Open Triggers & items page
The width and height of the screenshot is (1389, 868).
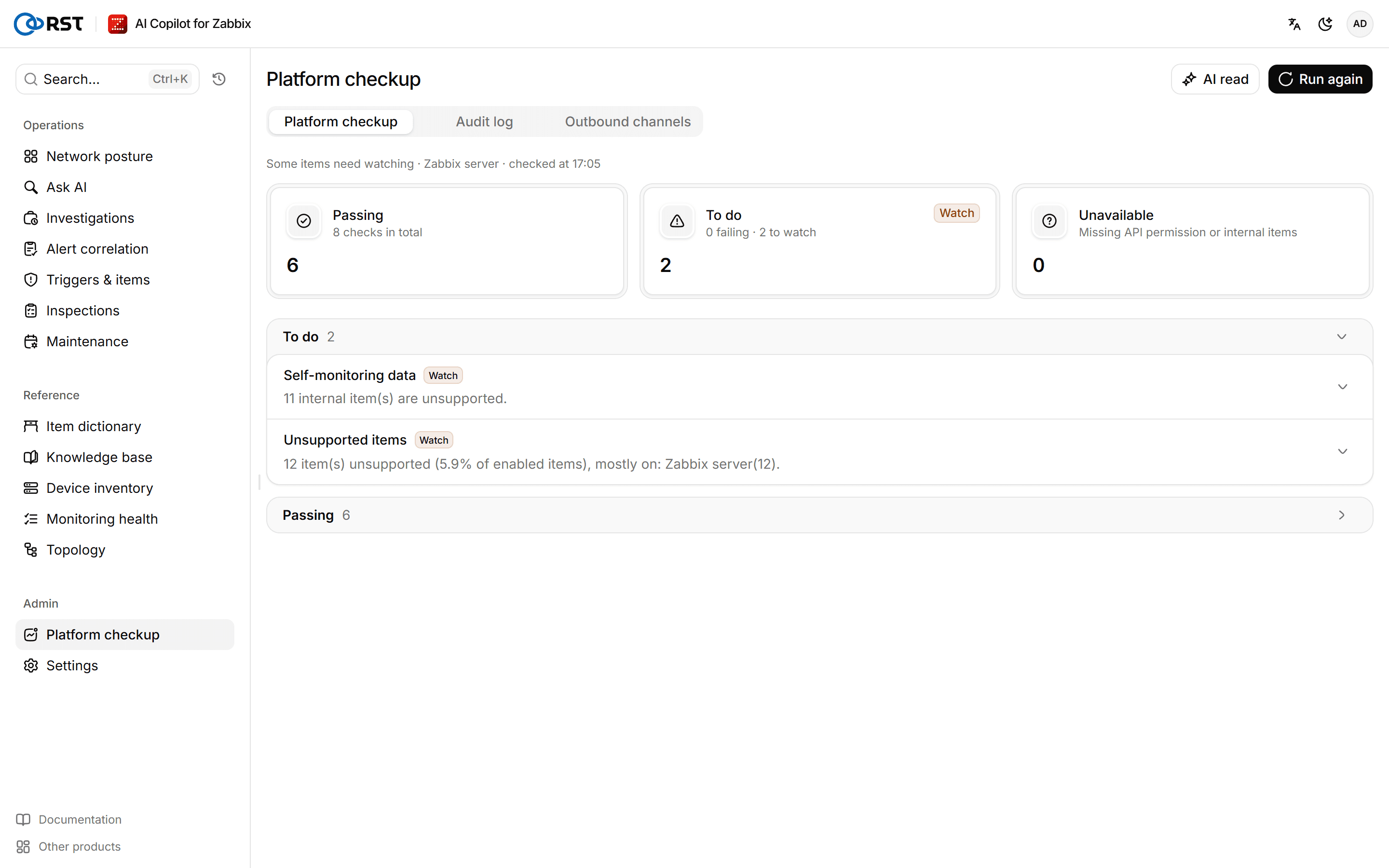(125, 280)
